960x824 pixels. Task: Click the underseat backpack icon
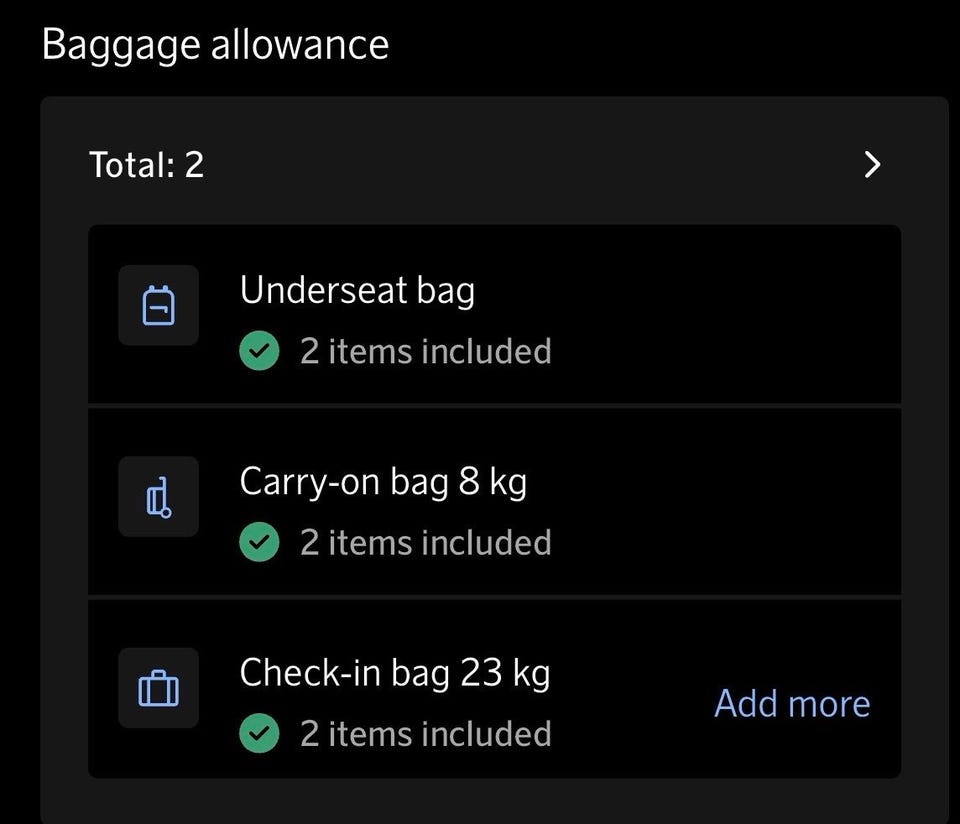[x=159, y=306]
